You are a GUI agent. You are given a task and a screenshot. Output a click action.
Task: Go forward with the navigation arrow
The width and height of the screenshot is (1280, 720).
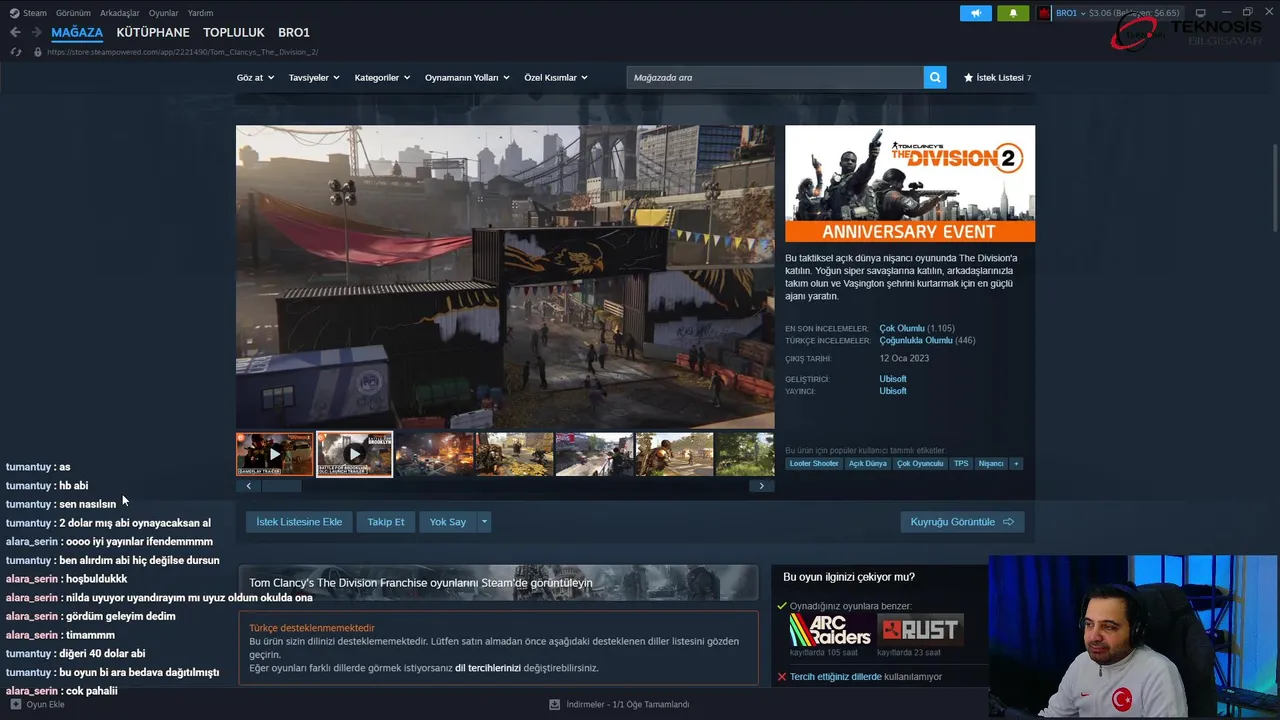pos(36,33)
